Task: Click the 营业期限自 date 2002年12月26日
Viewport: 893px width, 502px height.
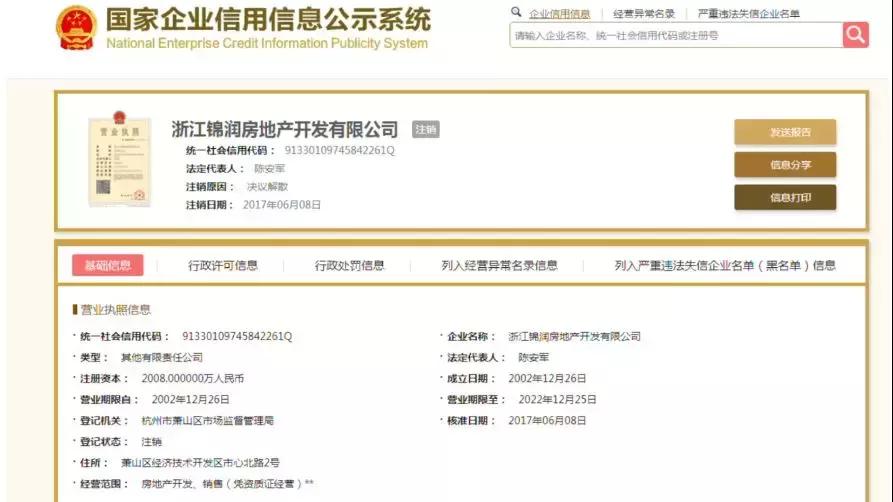Action: coord(190,399)
